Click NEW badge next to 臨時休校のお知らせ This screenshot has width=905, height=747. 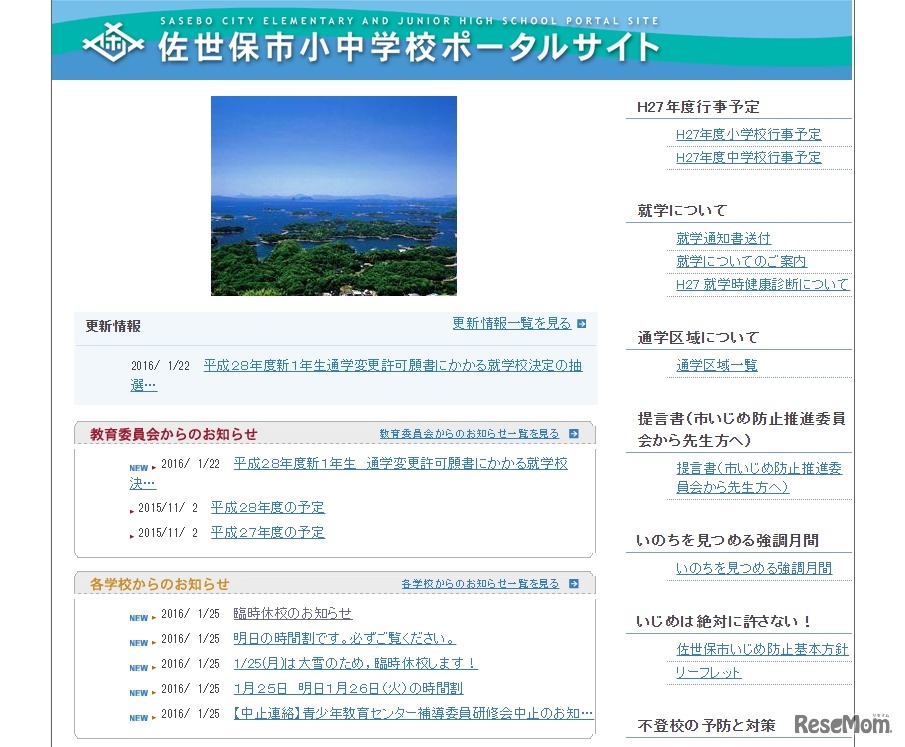click(x=139, y=617)
